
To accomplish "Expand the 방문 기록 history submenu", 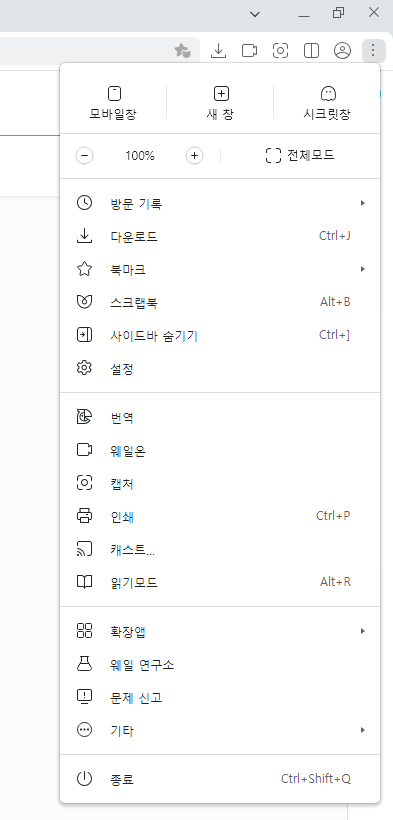I will (x=220, y=203).
